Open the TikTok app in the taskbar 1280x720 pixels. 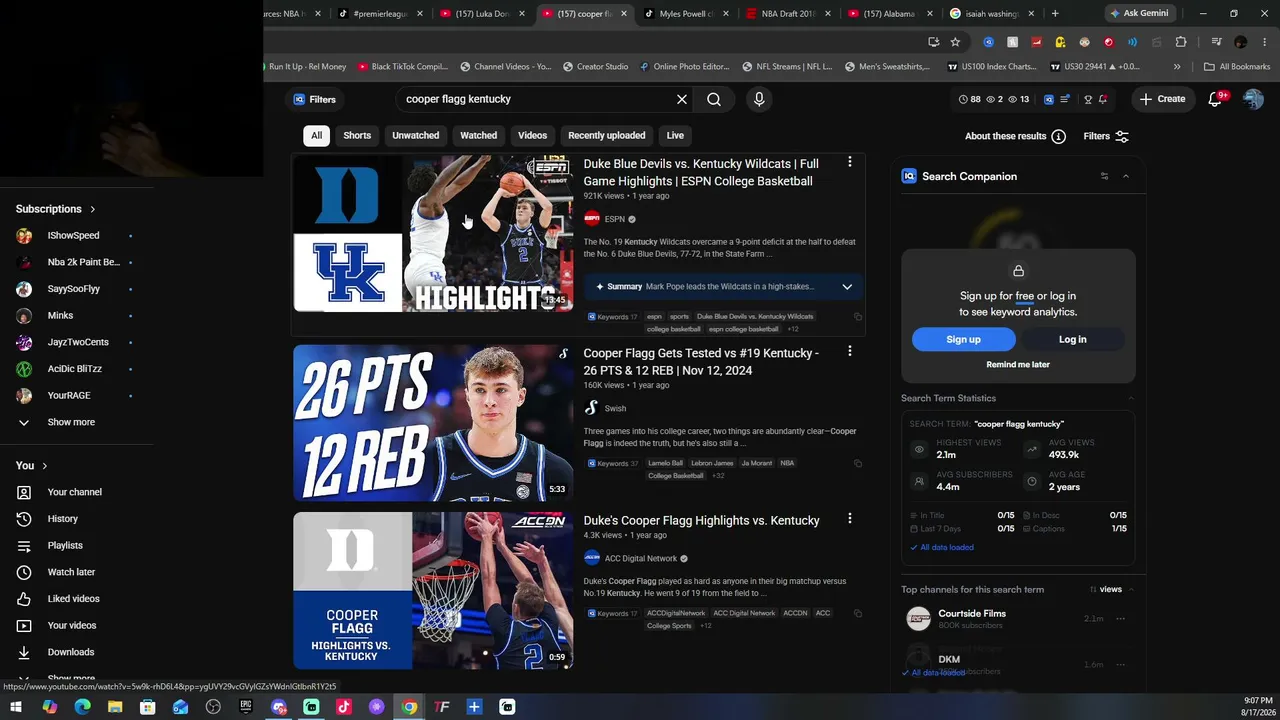click(x=344, y=707)
